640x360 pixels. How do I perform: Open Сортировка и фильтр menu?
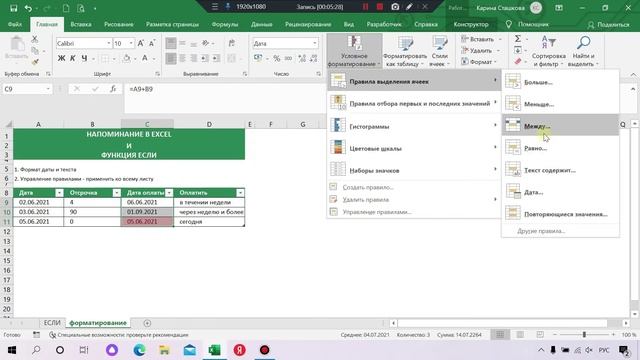(x=549, y=51)
